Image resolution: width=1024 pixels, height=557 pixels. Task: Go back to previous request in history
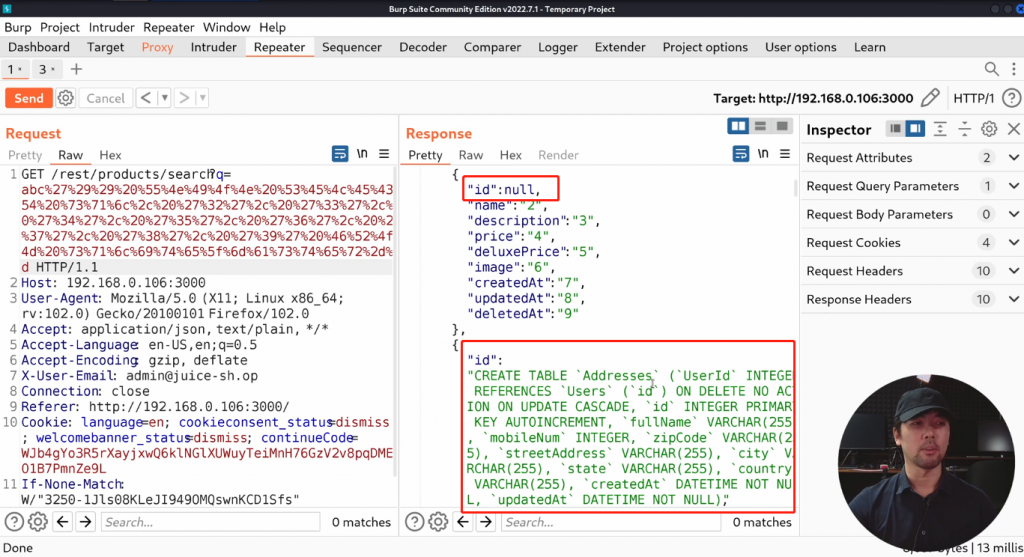pyautogui.click(x=146, y=98)
